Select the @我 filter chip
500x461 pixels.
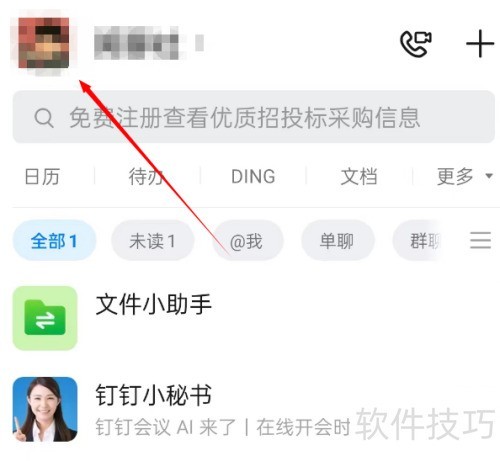point(247,240)
